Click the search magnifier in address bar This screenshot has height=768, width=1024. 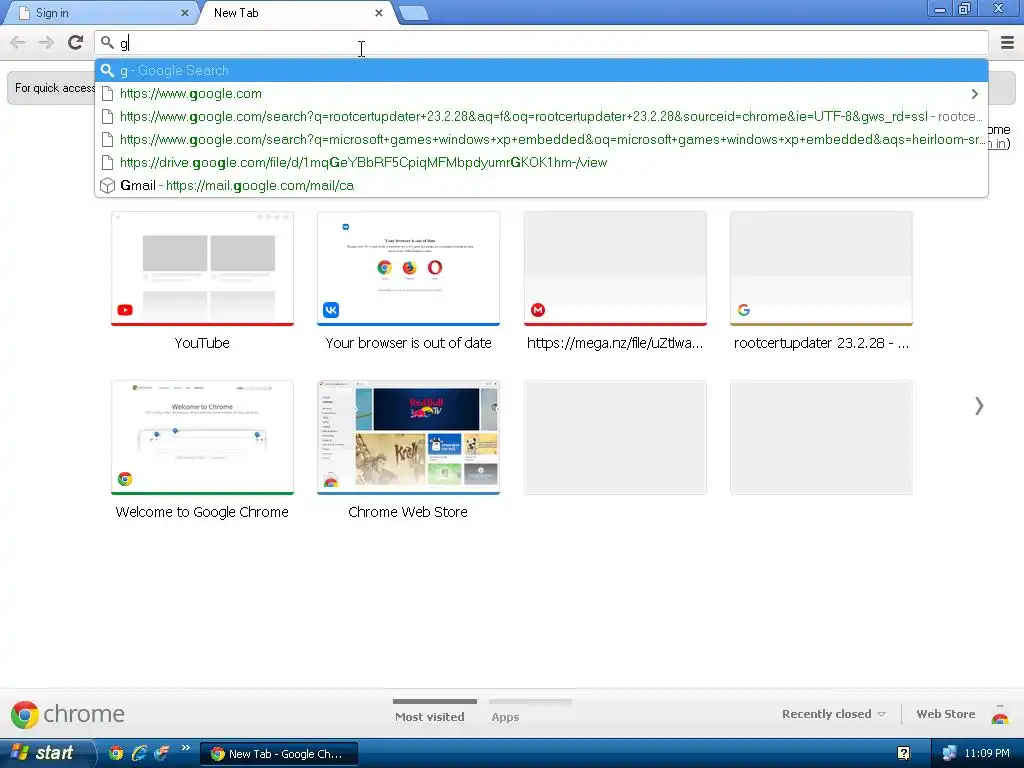(x=107, y=43)
